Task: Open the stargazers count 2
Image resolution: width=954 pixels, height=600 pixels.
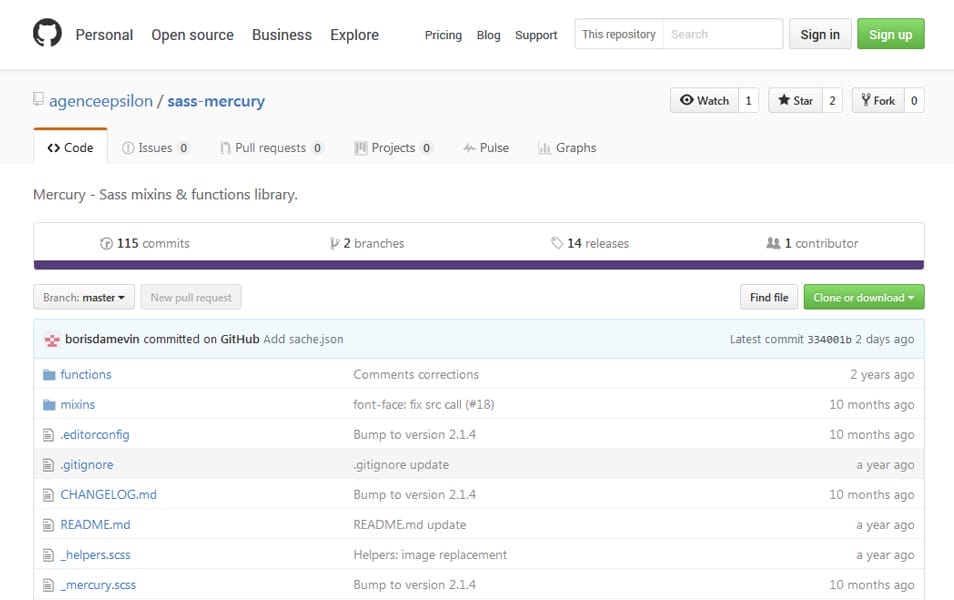Action: tap(832, 100)
